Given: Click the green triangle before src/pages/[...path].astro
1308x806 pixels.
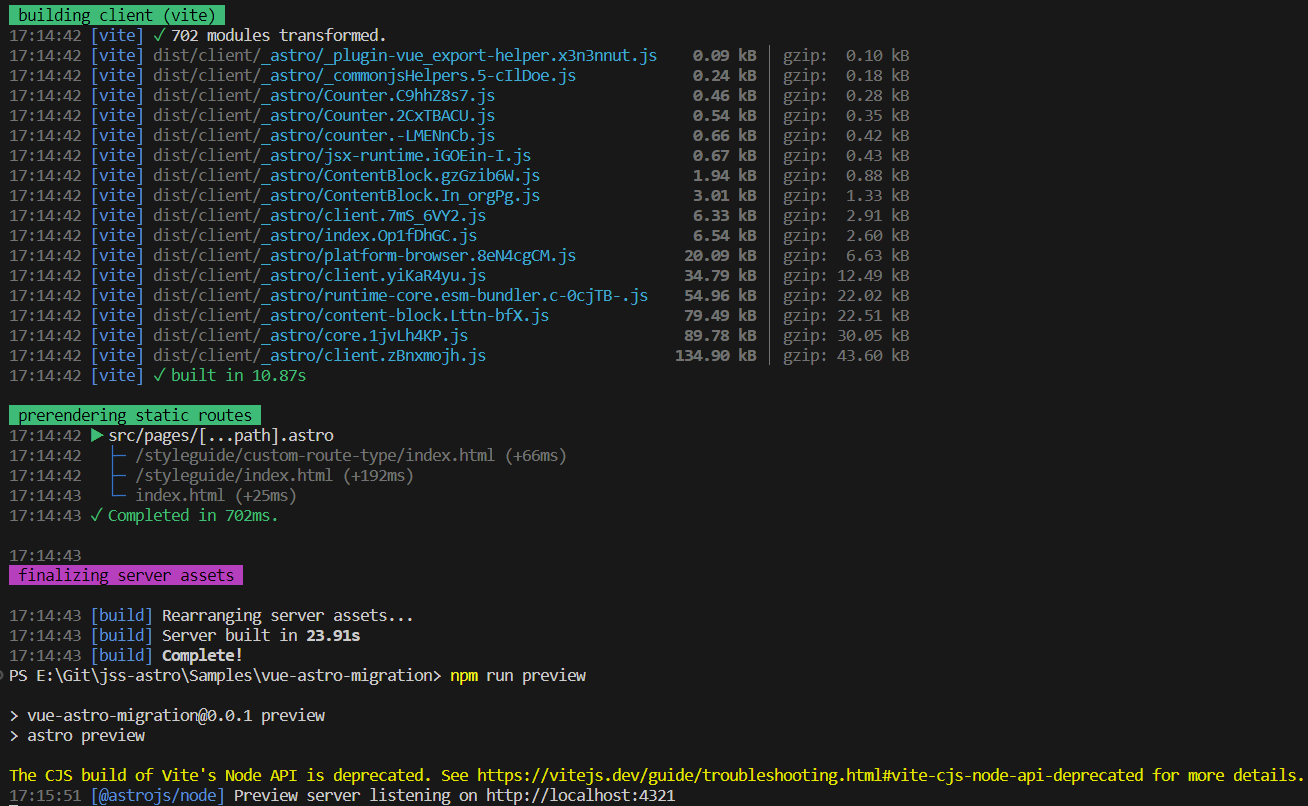Looking at the screenshot, I should [97, 436].
